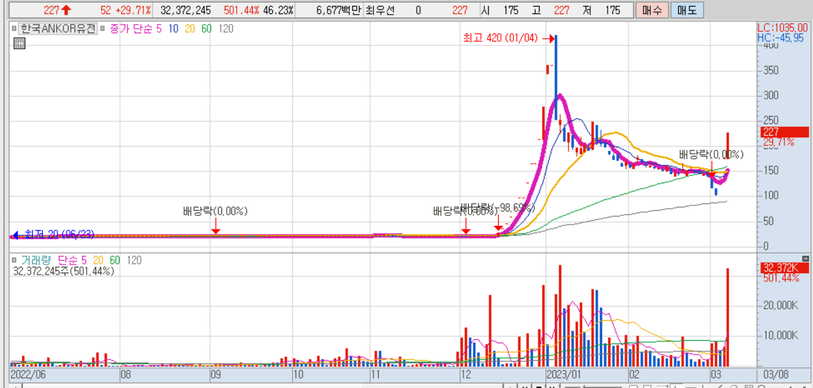Image resolution: width=813 pixels, height=388 pixels.
Task: Select the gray 120-day price moving average label
Action: click(x=226, y=29)
